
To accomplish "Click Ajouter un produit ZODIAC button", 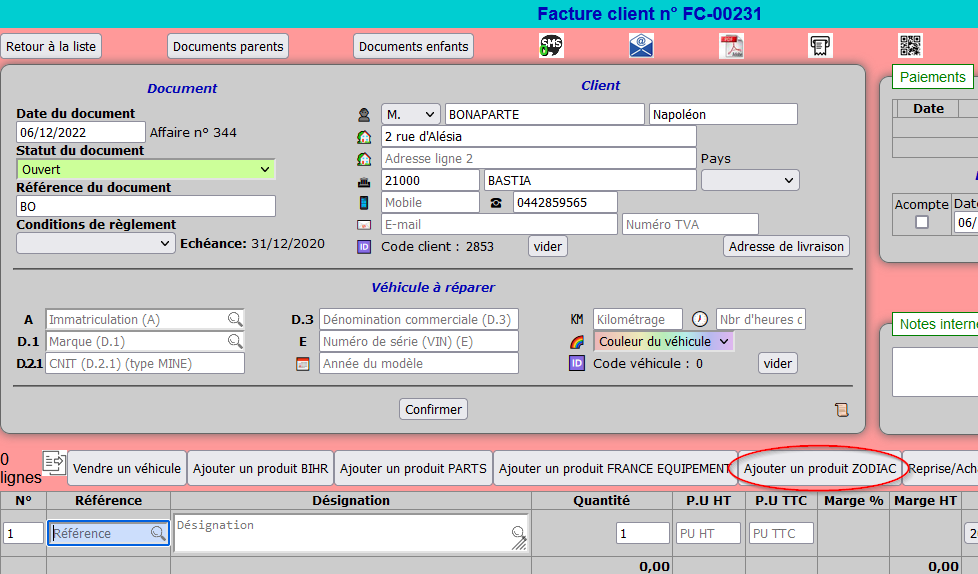I will pyautogui.click(x=820, y=468).
